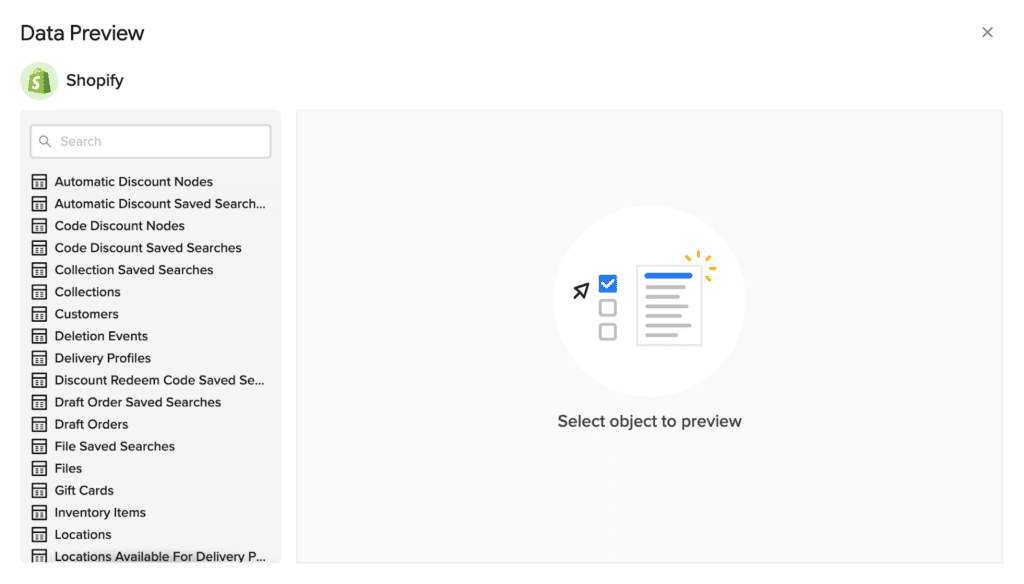Click table icon next to Gift Cards

[39, 490]
